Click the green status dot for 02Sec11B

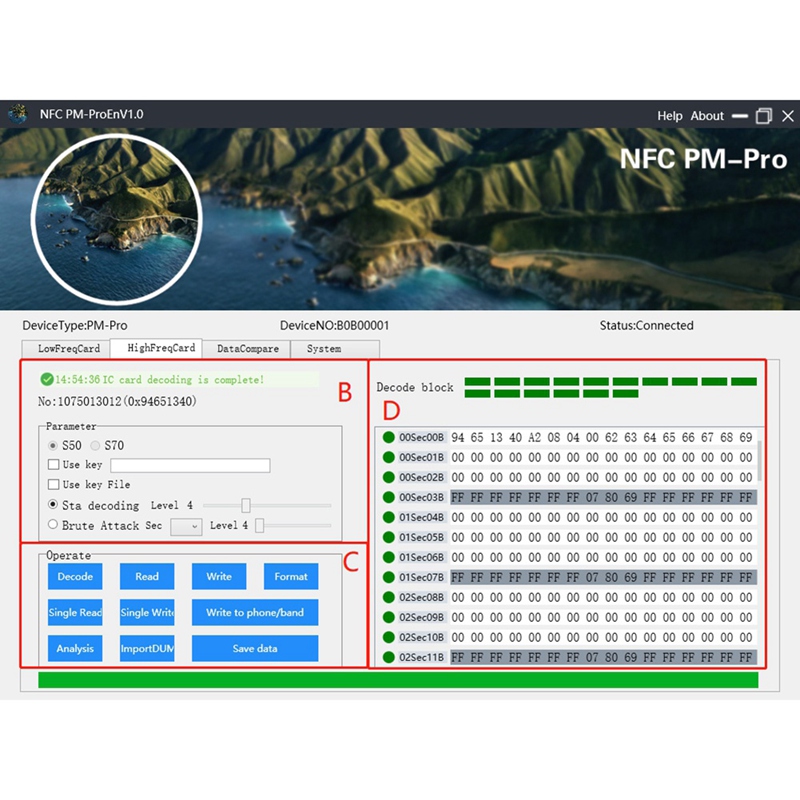point(389,657)
